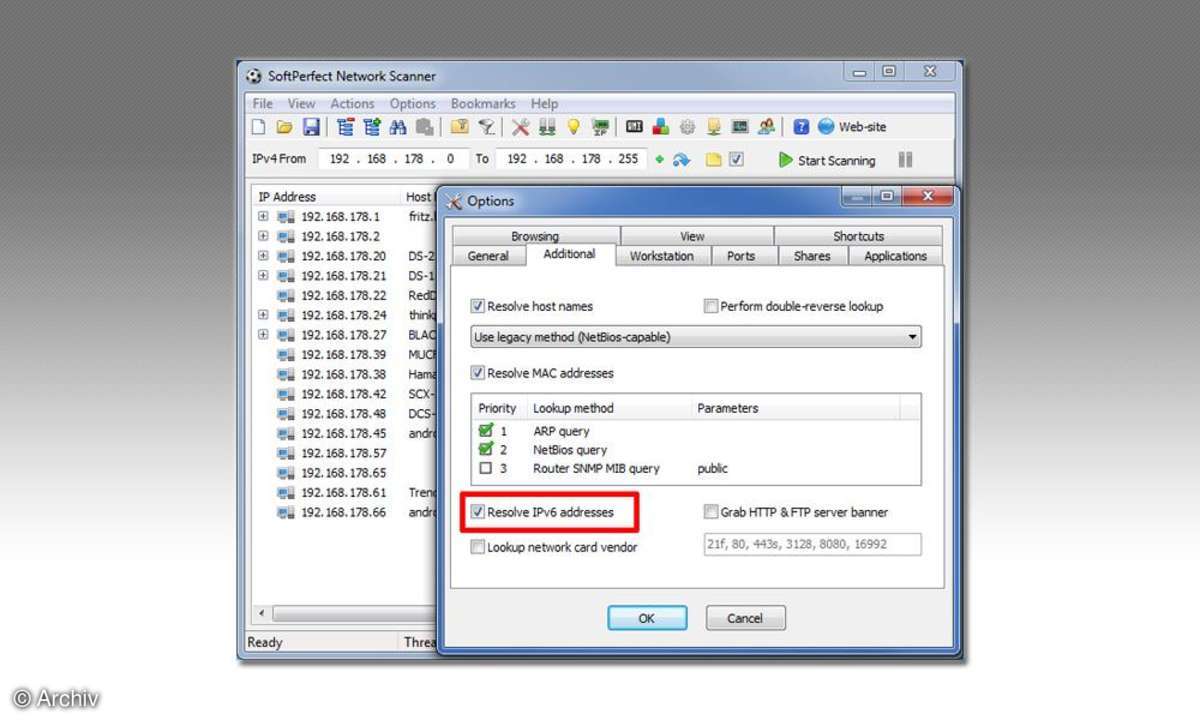Click the device icon beside 192.168.178.57
Screen dimensions: 1200x720
point(286,453)
